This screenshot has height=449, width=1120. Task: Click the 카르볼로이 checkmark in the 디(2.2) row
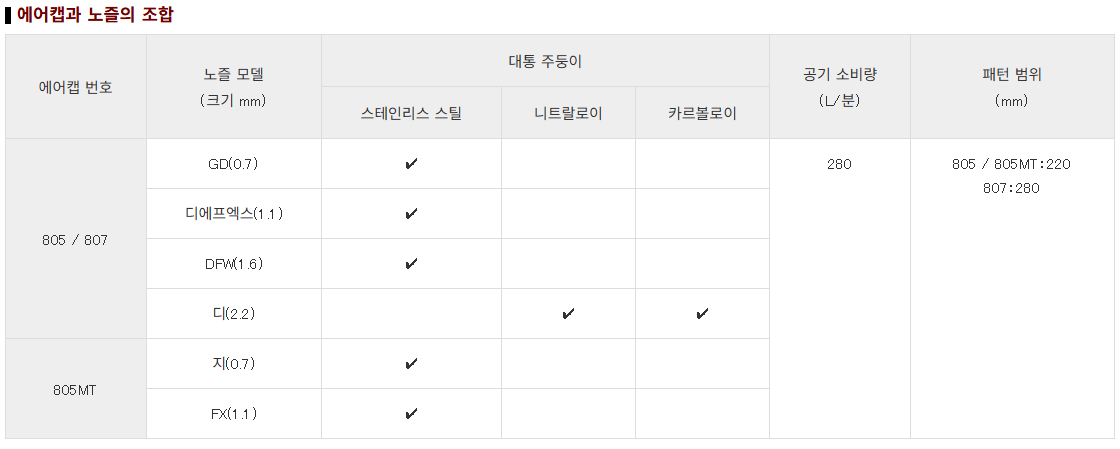pos(702,314)
